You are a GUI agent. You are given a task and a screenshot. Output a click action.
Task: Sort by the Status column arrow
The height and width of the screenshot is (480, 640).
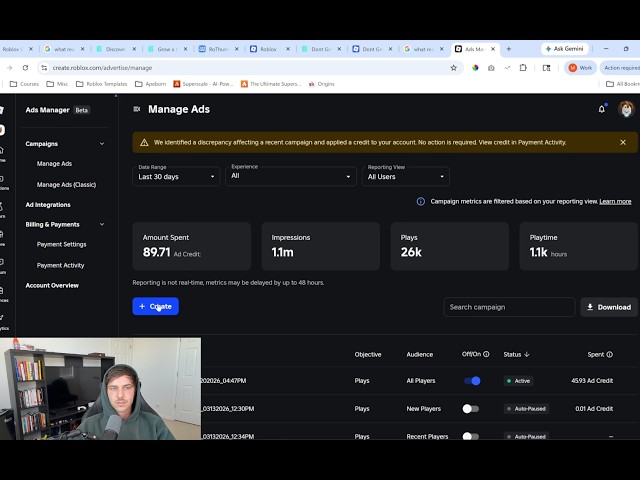pos(527,354)
